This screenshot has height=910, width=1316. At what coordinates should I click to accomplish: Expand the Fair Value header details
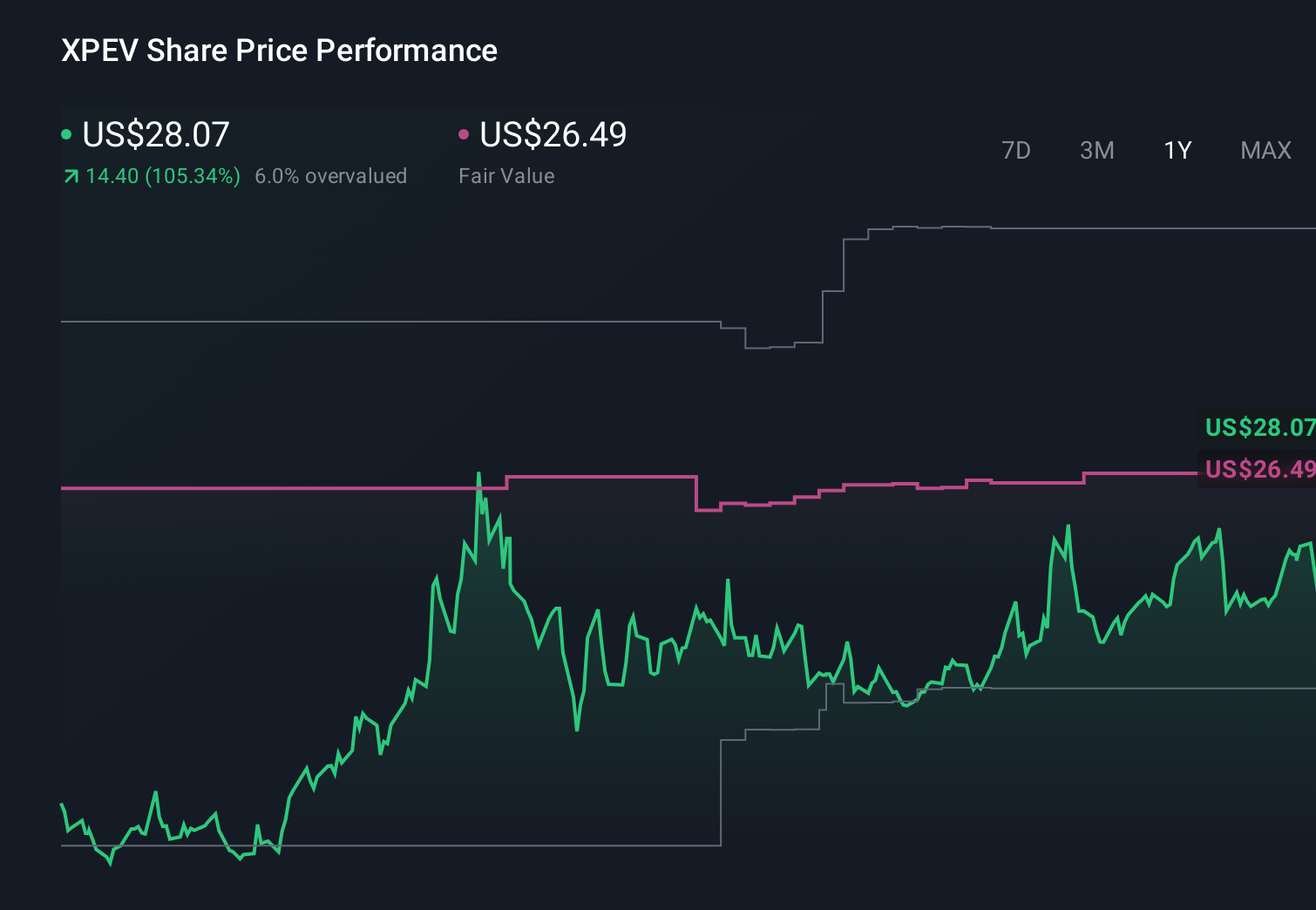click(553, 135)
